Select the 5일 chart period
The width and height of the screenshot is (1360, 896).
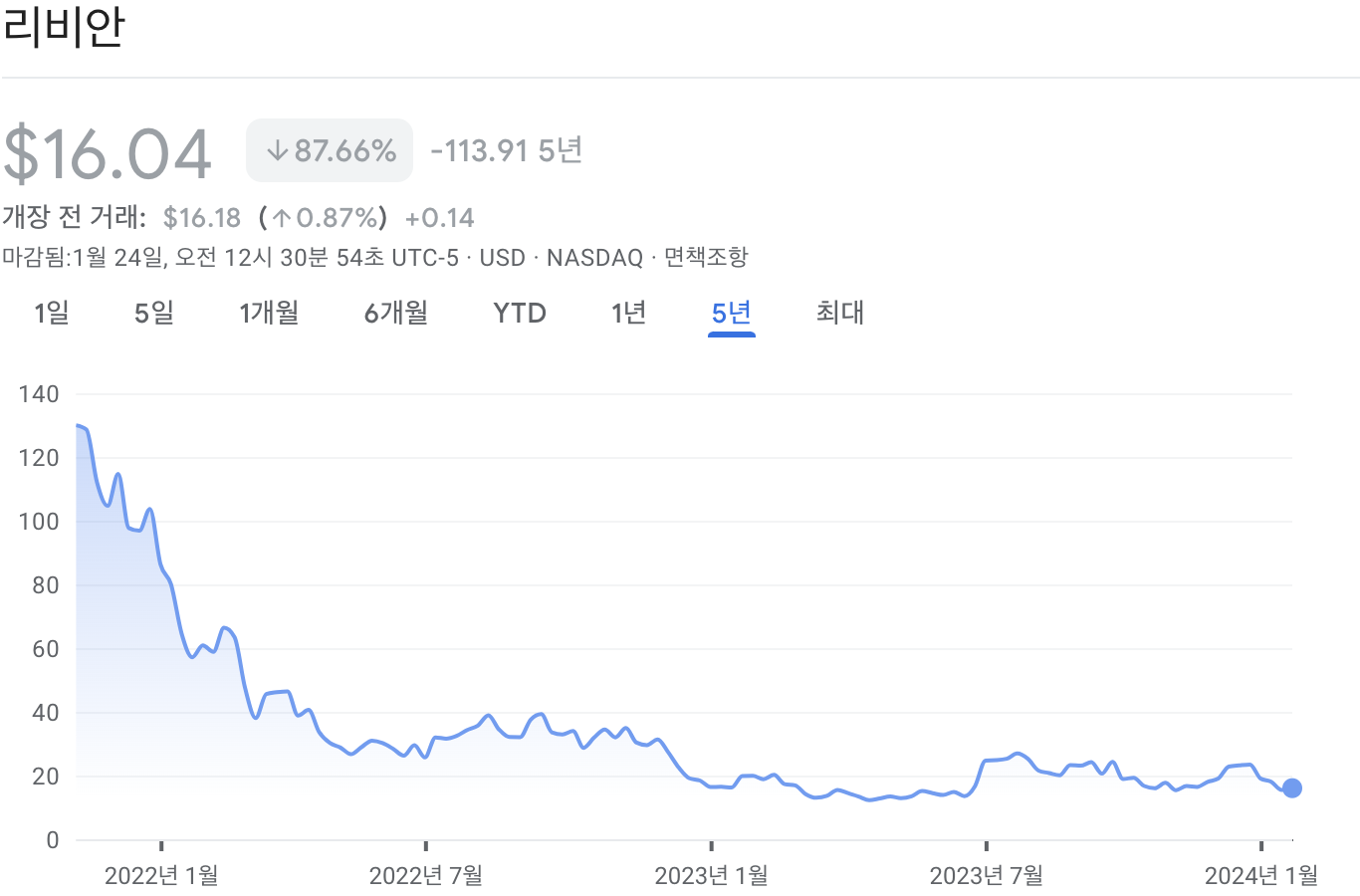(x=153, y=313)
